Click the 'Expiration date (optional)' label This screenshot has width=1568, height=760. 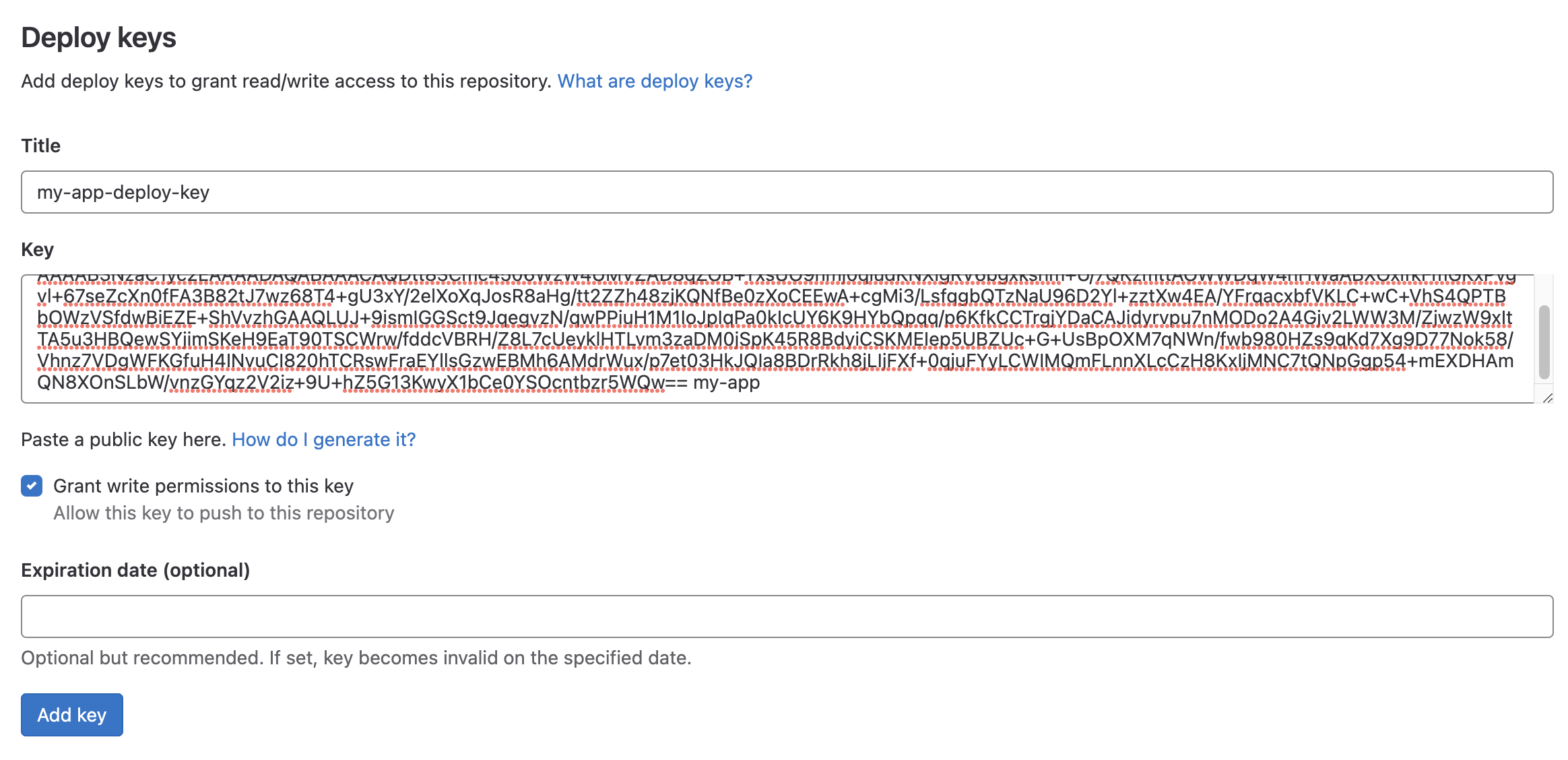[x=135, y=570]
